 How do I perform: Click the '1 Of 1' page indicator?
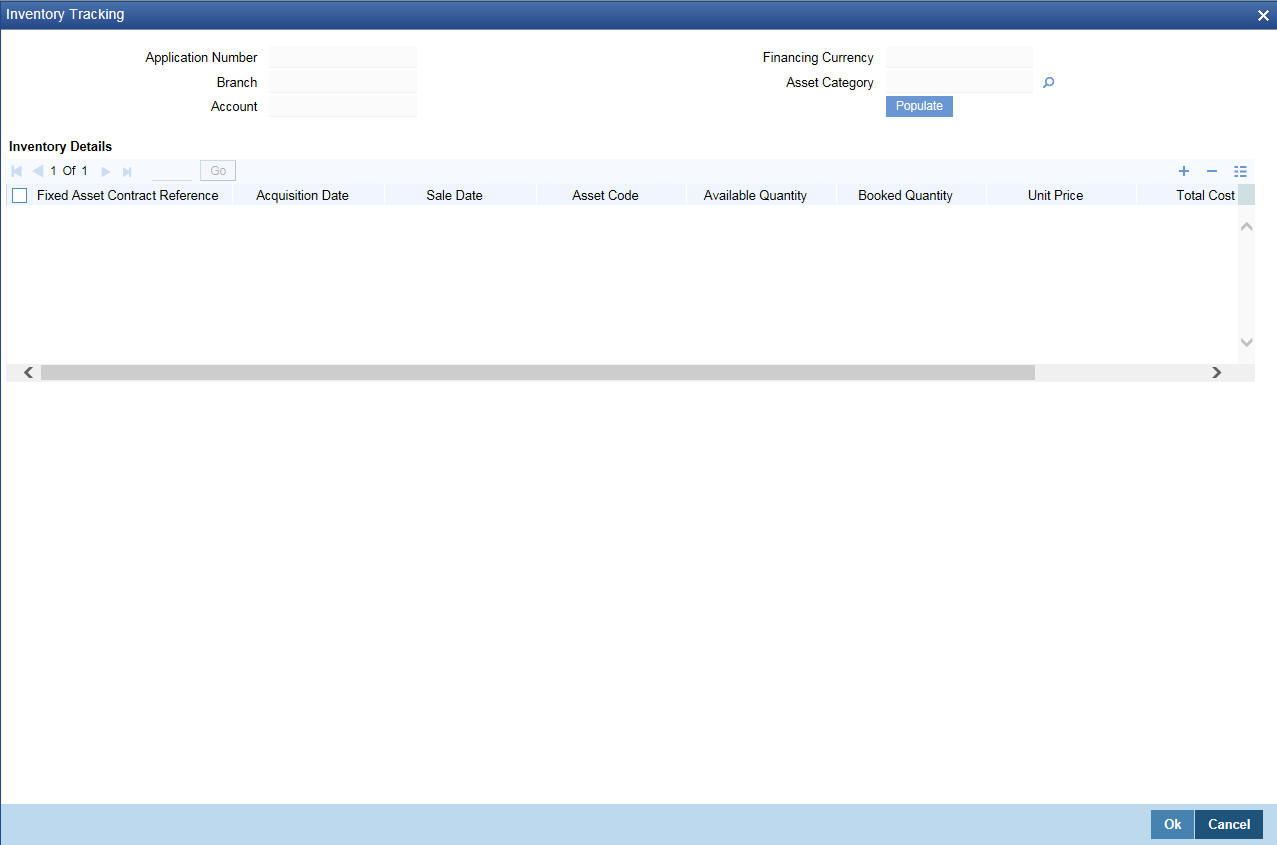pos(69,171)
